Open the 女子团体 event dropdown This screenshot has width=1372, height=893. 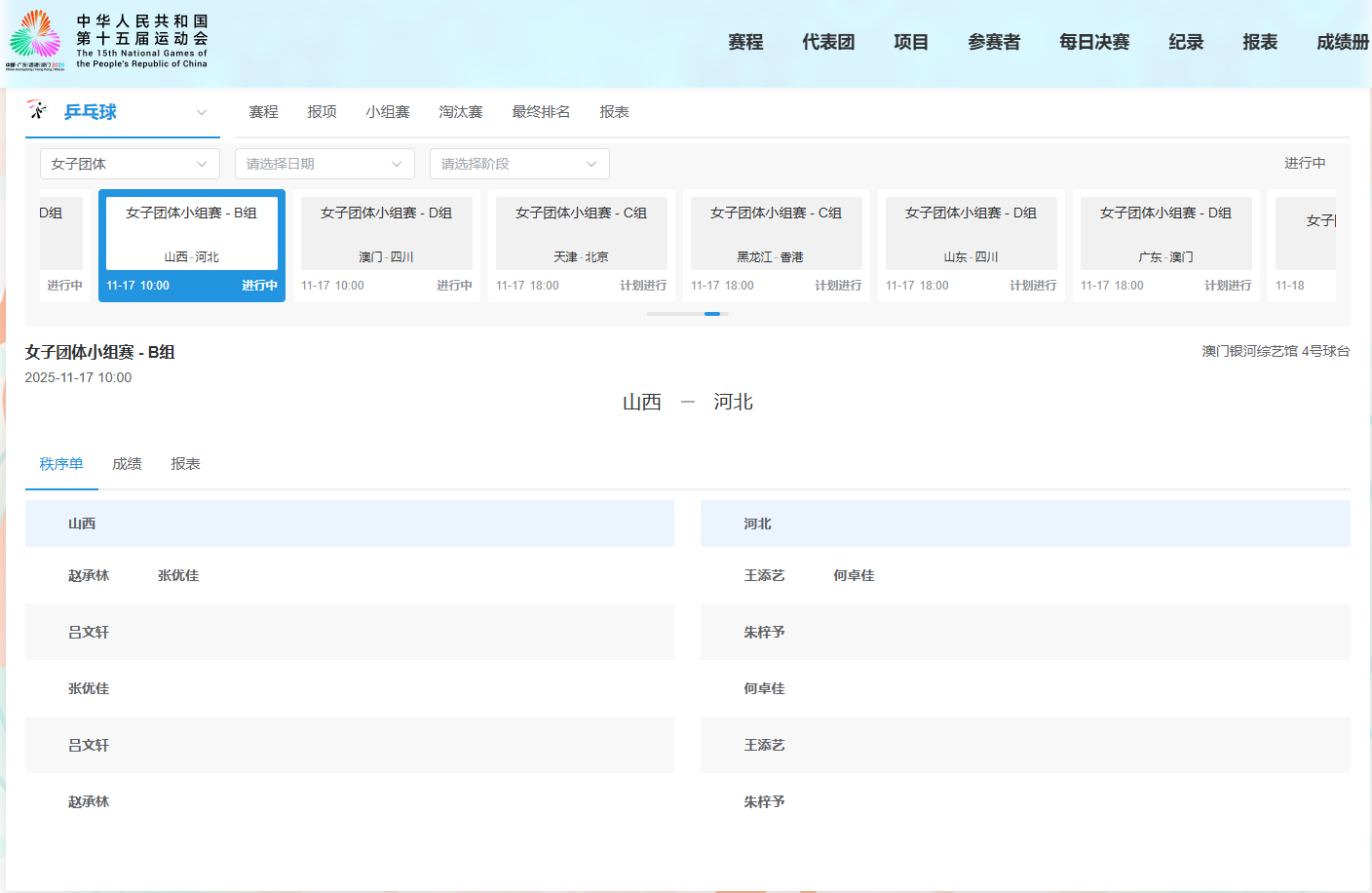tap(130, 164)
